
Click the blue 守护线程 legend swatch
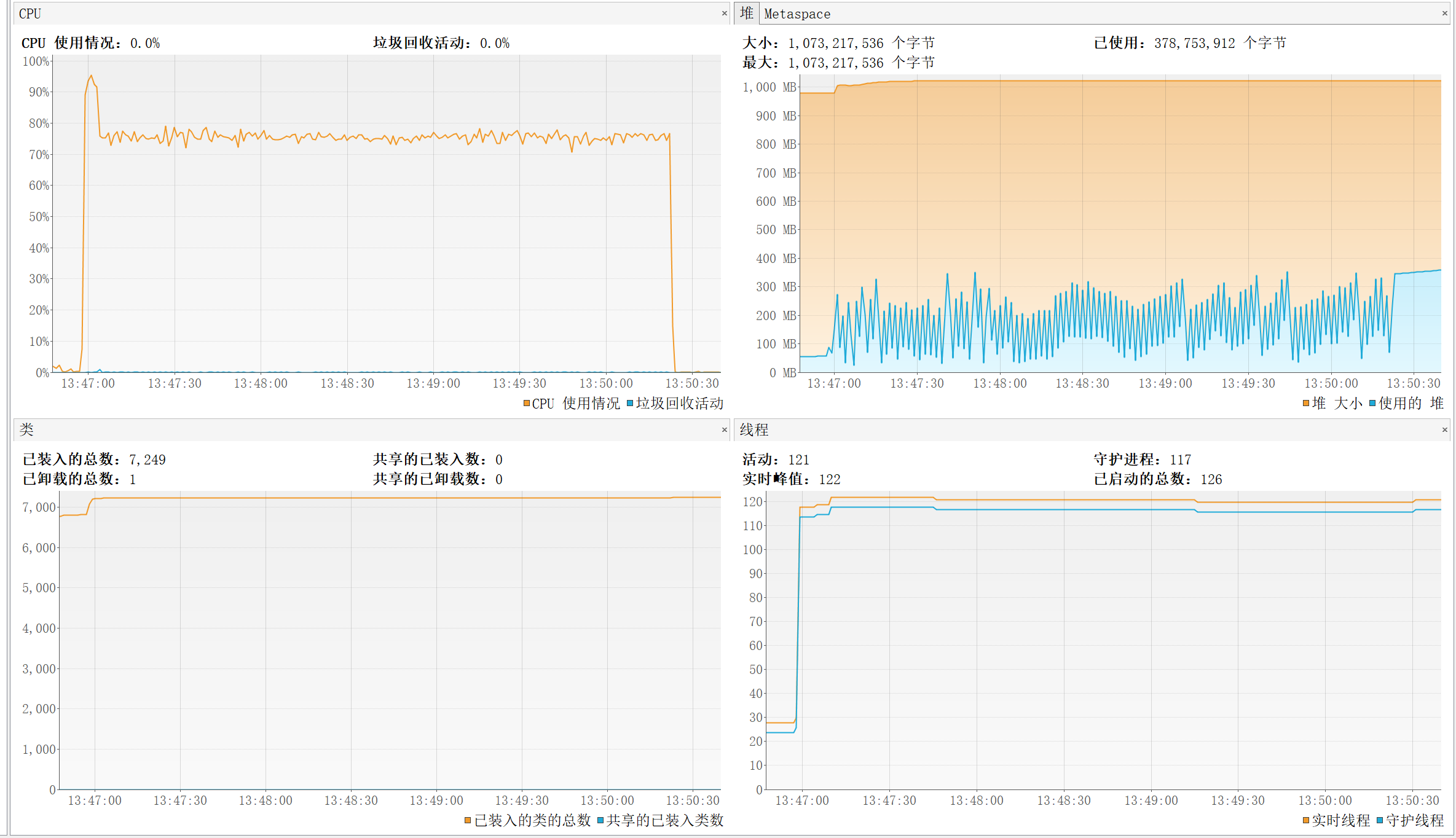point(1380,820)
